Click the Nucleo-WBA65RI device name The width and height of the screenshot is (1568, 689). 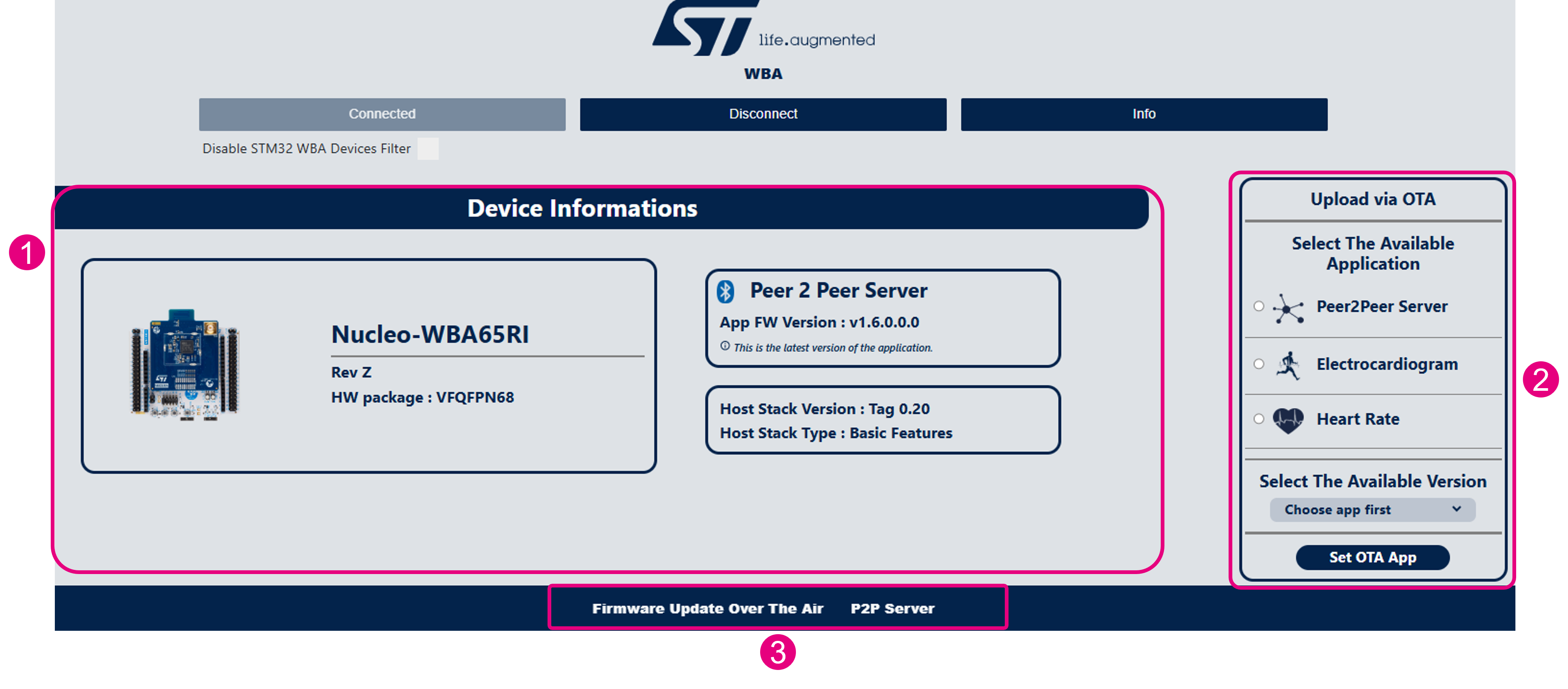[x=430, y=334]
